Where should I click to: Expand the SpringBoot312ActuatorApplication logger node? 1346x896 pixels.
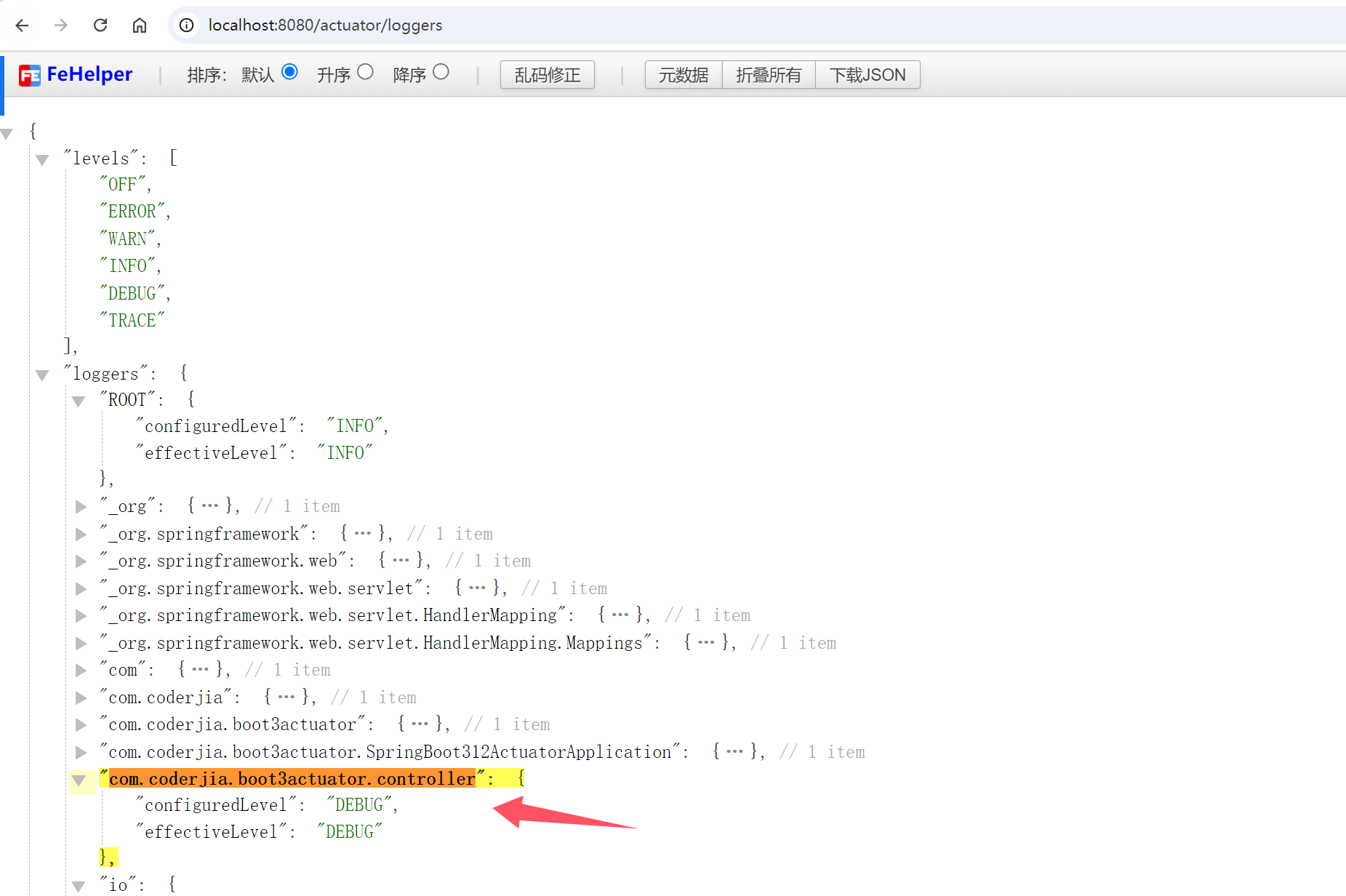(x=81, y=752)
